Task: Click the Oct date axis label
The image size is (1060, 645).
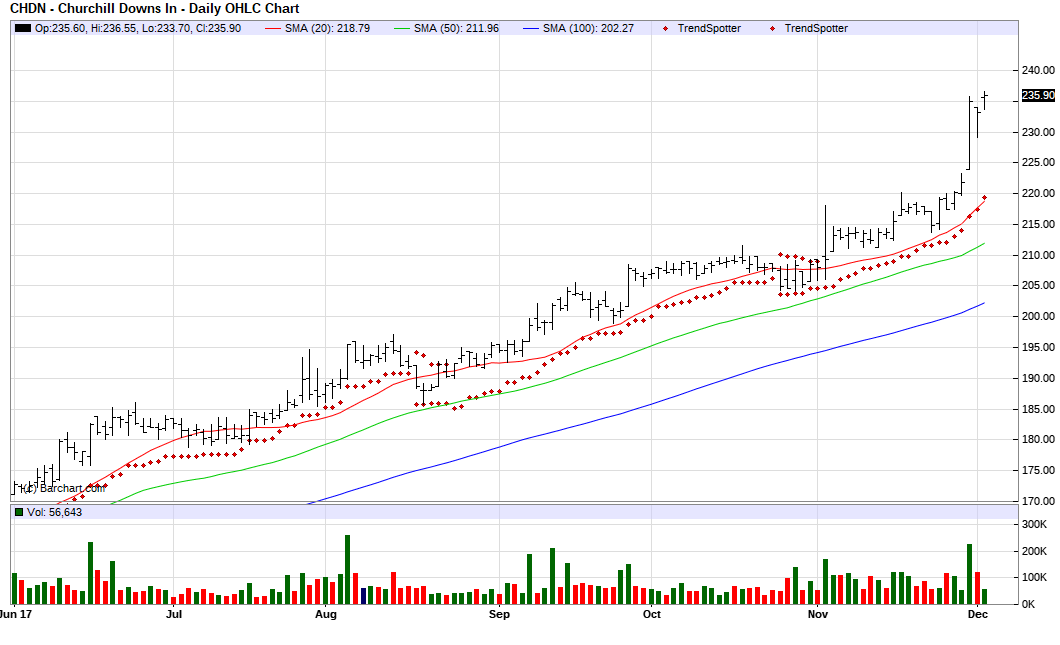Action: (652, 615)
